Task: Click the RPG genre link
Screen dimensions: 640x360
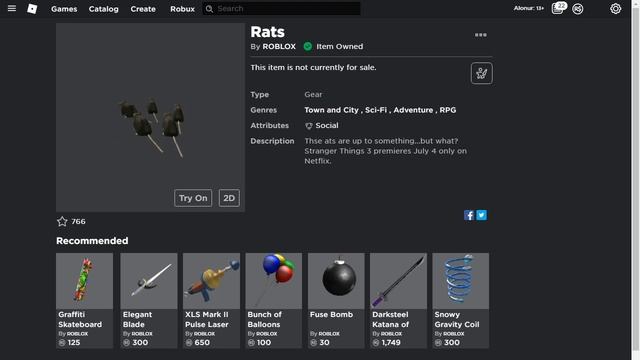Action: (448, 110)
